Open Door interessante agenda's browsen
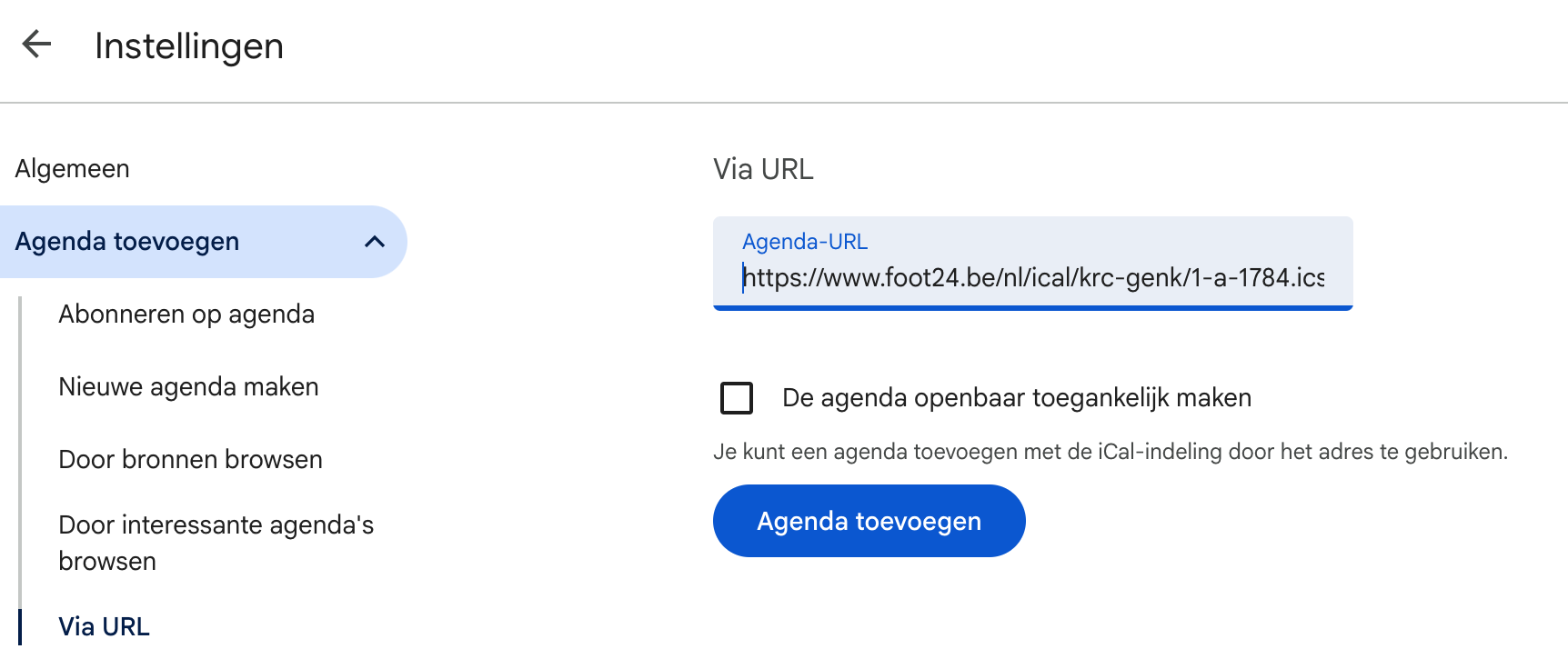1568x649 pixels. pos(216,543)
